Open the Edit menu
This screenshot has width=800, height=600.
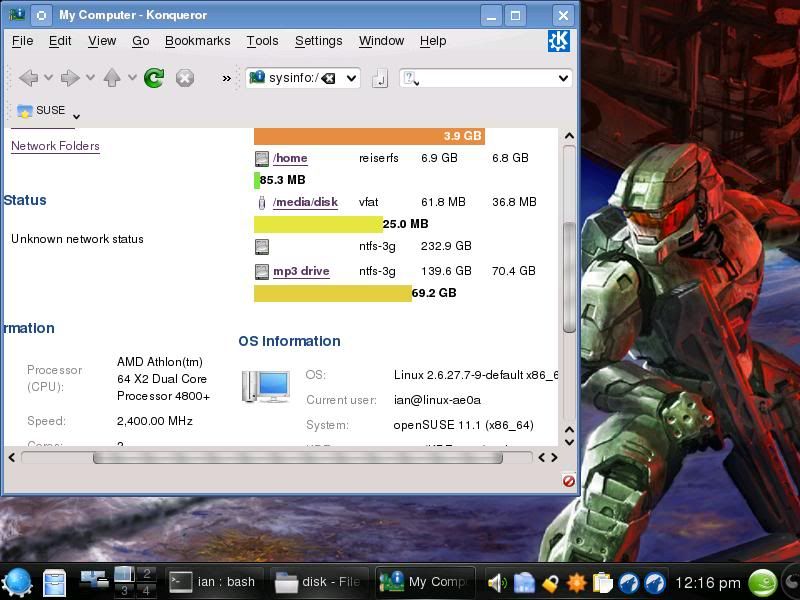[60, 41]
